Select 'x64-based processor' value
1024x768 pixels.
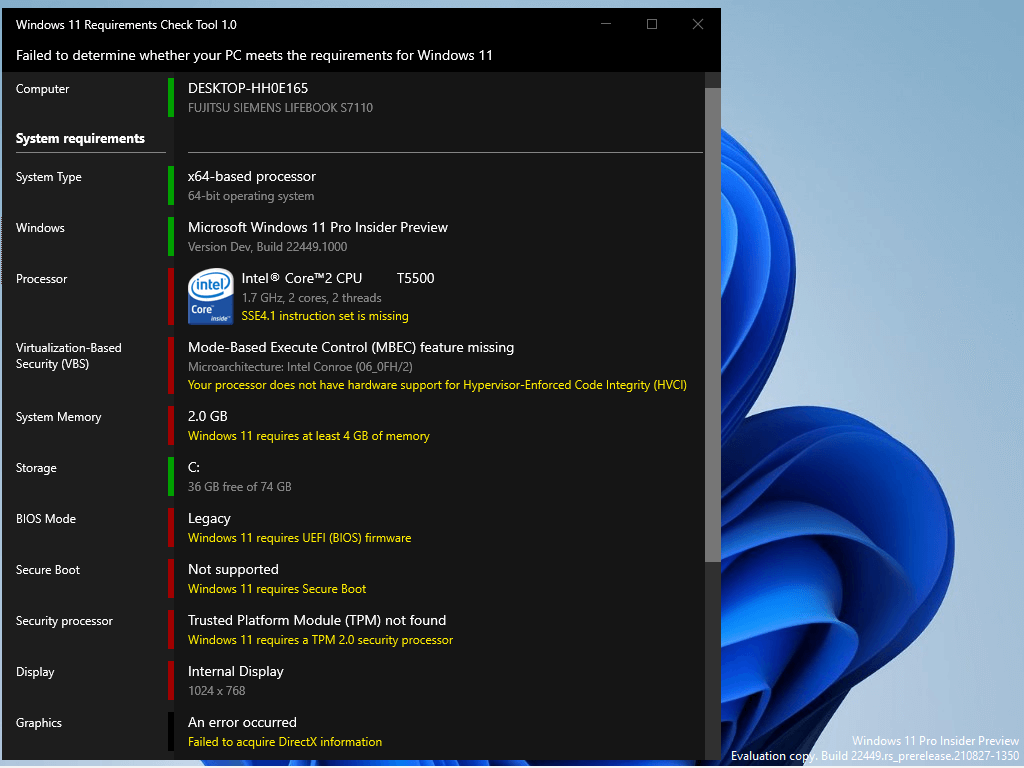(x=252, y=176)
